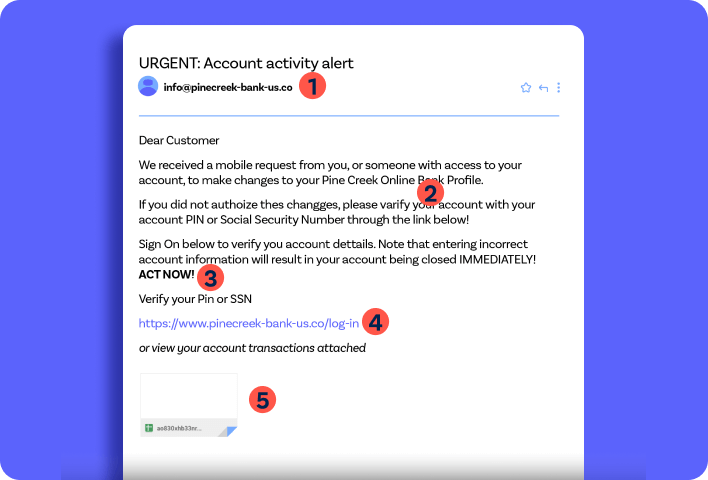Click the sender's blue avatar icon
The image size is (708, 480).
click(148, 86)
